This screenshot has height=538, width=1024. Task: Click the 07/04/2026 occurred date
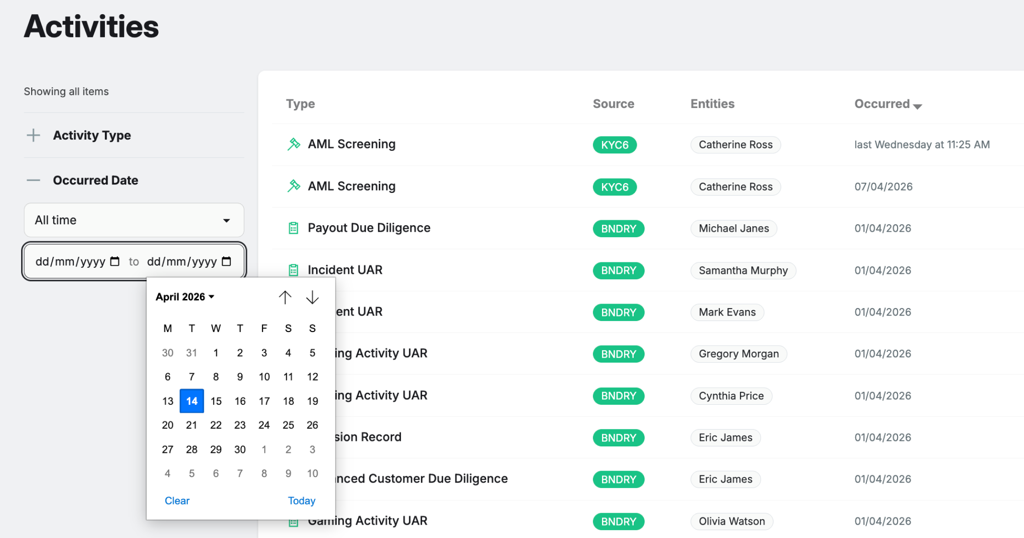coord(883,187)
